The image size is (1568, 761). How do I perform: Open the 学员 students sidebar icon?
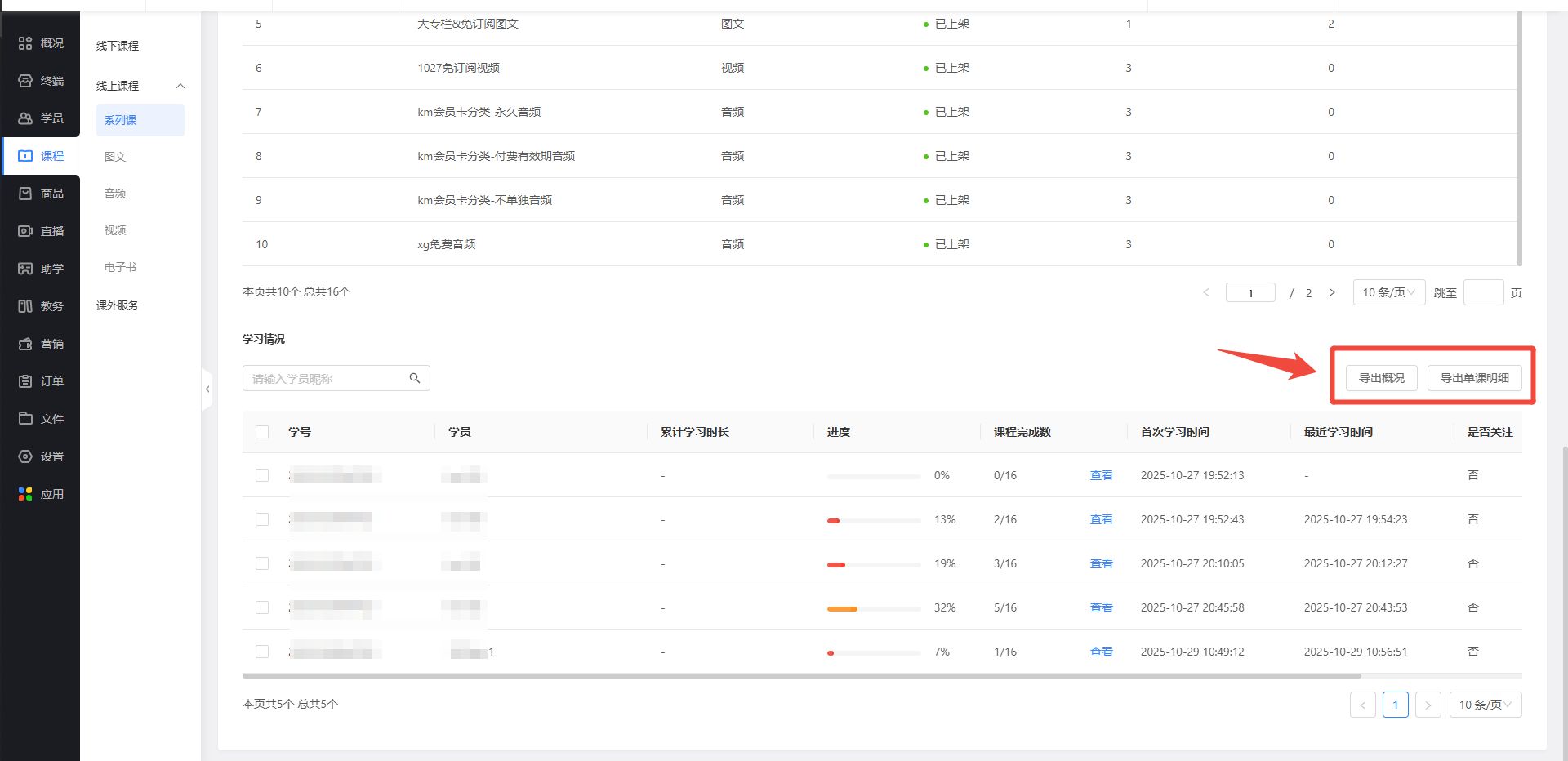coord(25,118)
